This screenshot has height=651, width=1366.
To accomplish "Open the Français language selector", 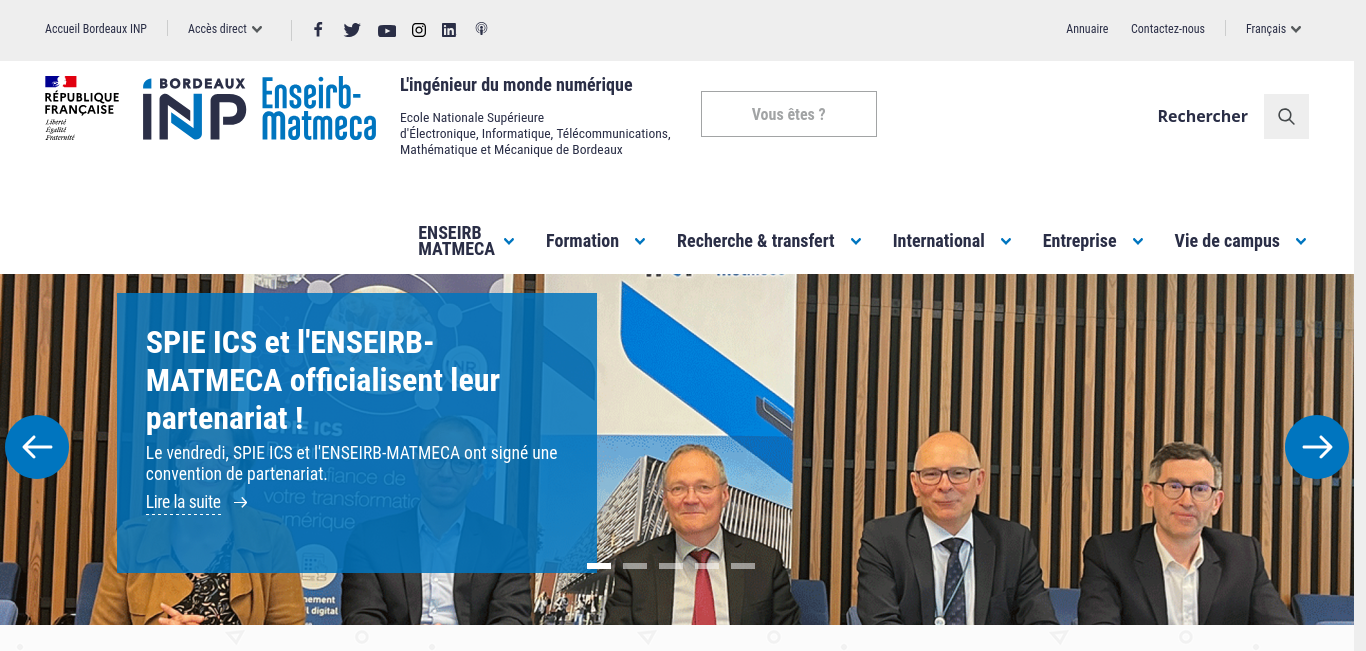I will click(1273, 29).
